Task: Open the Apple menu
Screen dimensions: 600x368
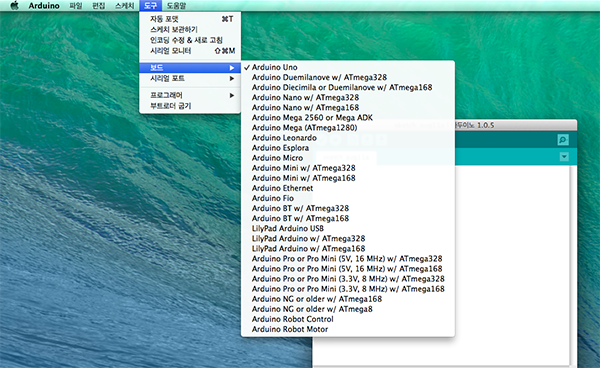Action: coord(14,5)
